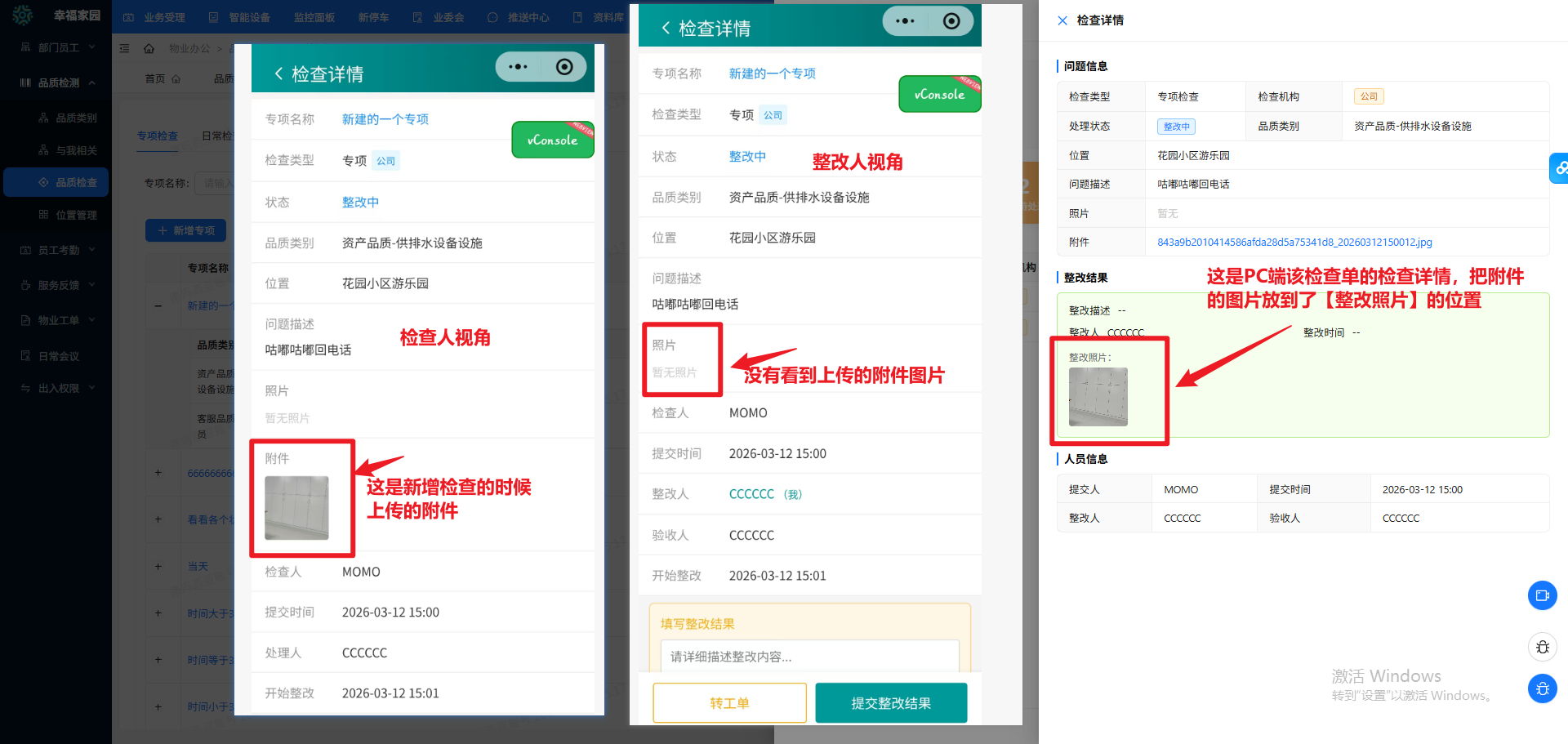1568x744 pixels.
Task: Click the white bug icon floating button
Action: click(x=1542, y=648)
